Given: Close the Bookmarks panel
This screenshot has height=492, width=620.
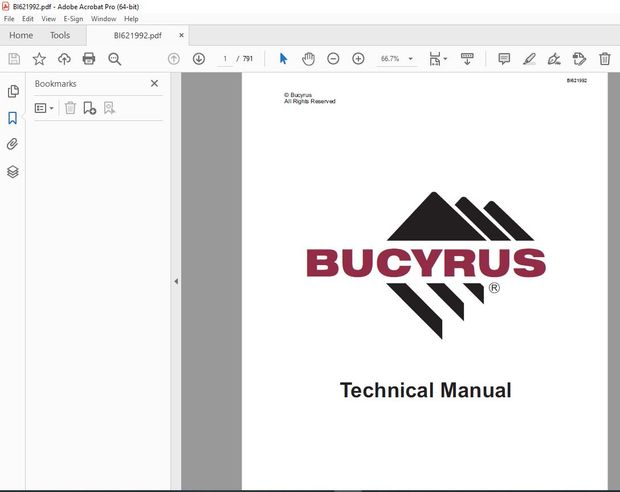Looking at the screenshot, I should click(x=155, y=83).
